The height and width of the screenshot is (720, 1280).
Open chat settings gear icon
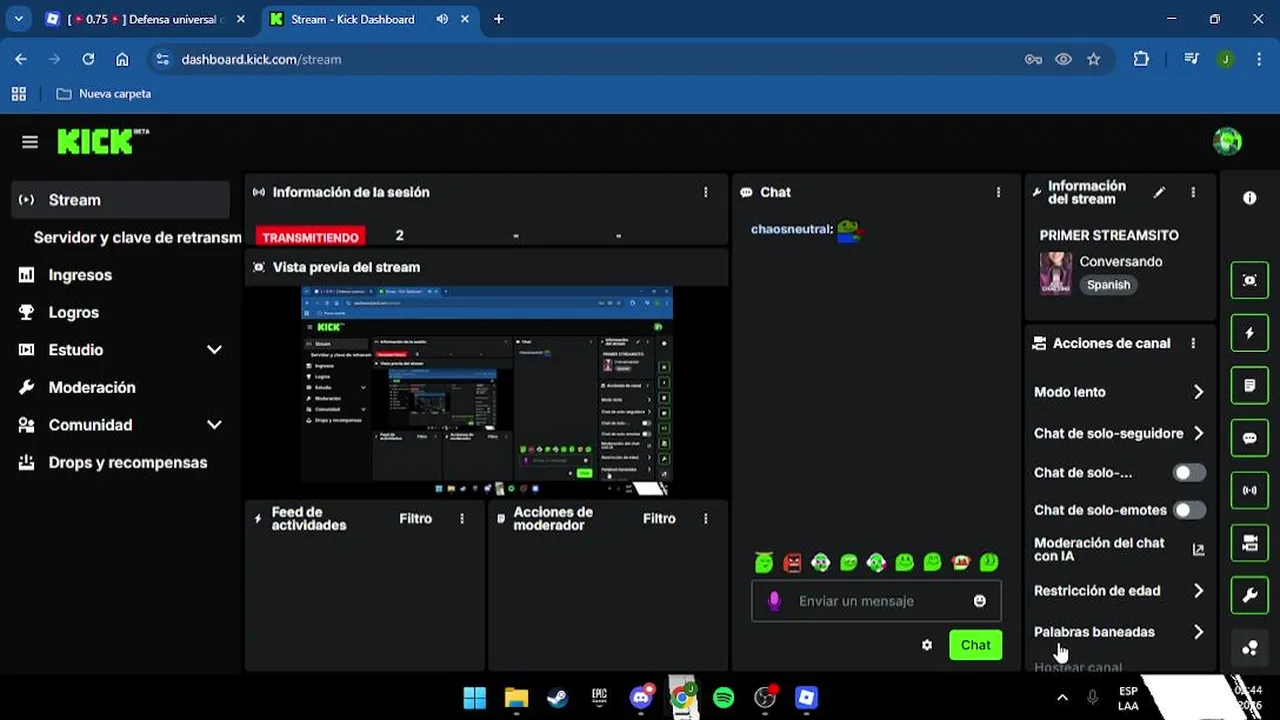tap(927, 645)
